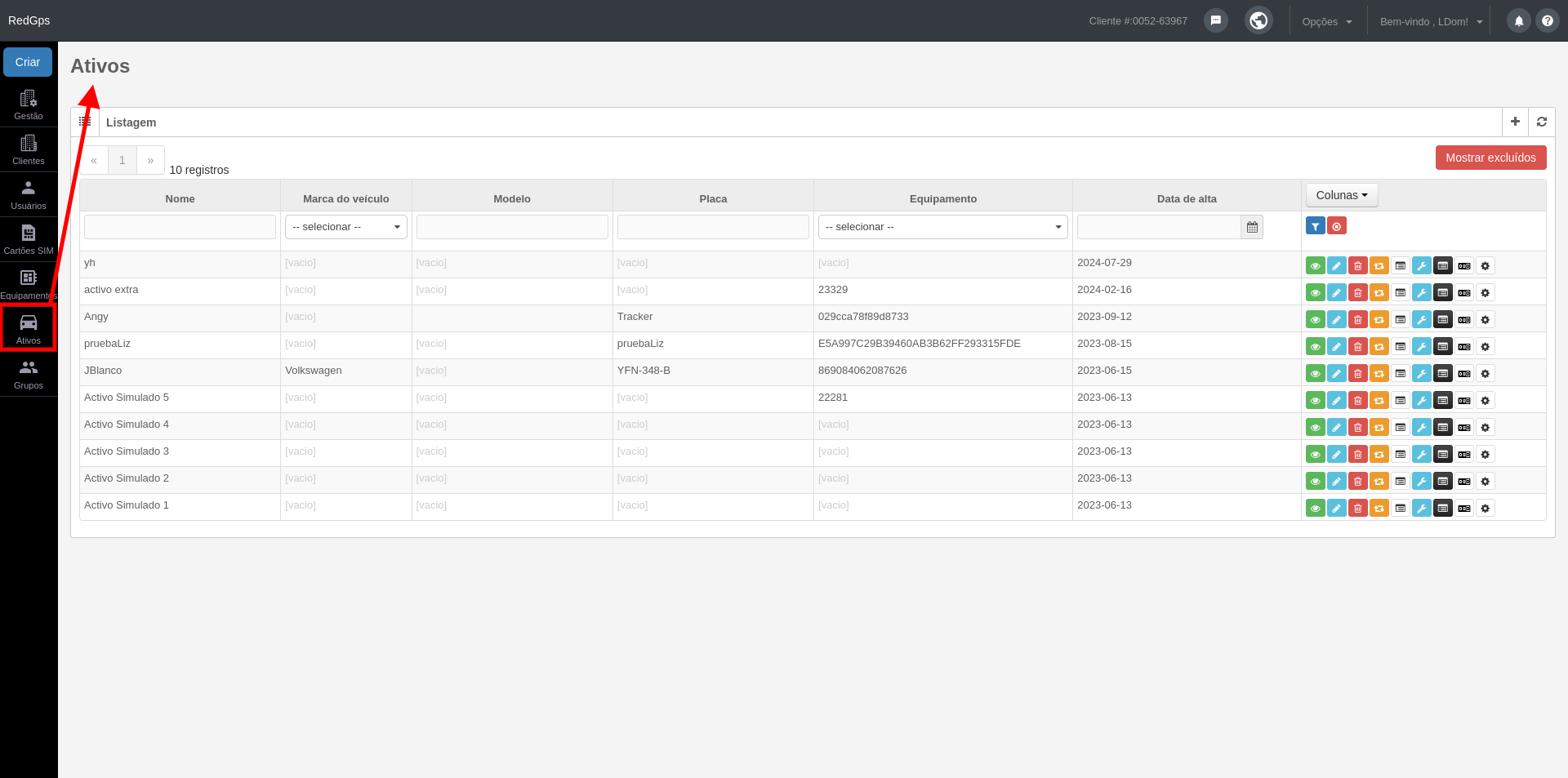
Task: Click the Placa filter input field
Action: [x=713, y=227]
